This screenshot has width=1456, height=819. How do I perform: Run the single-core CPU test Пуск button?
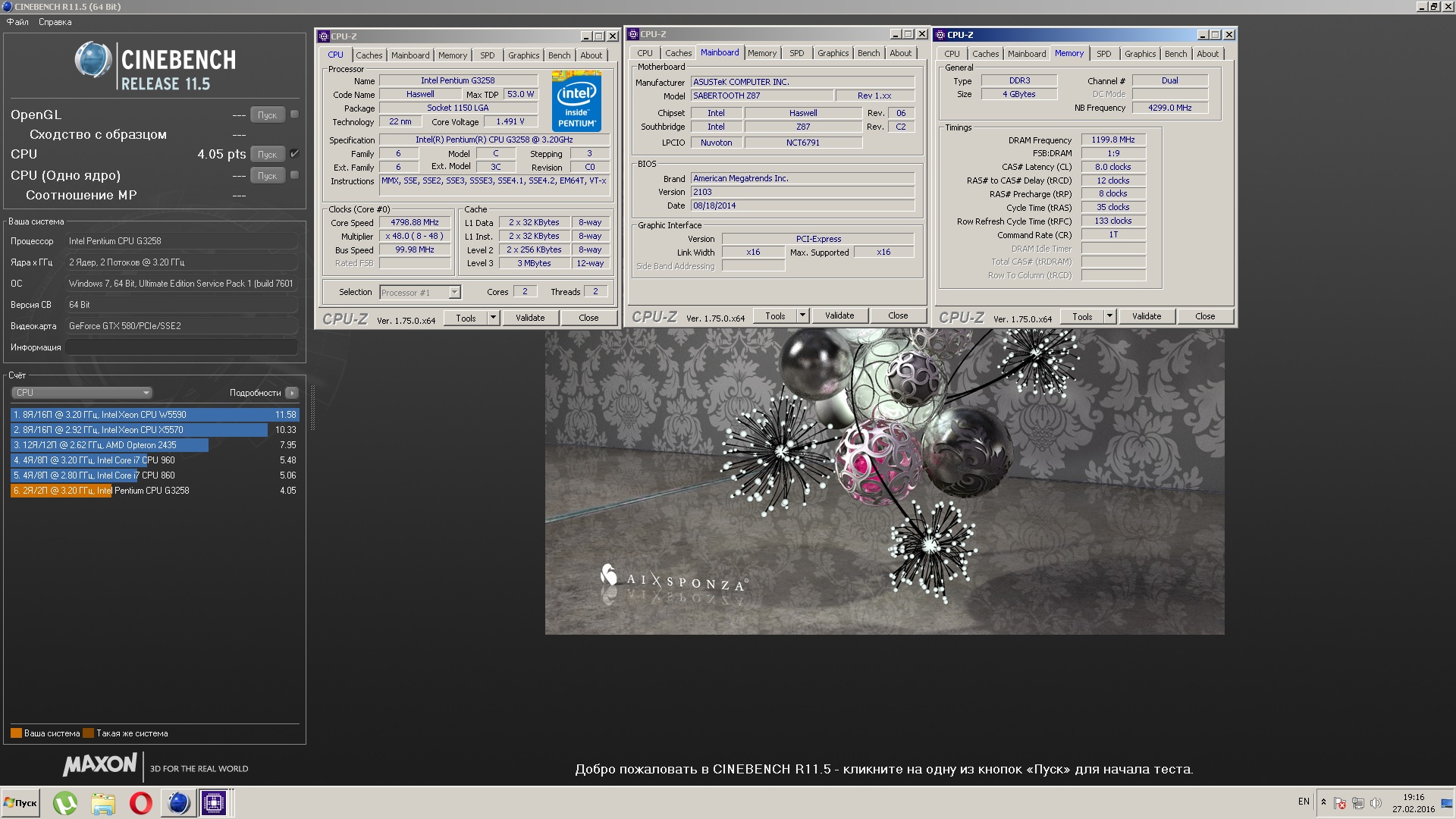point(267,175)
